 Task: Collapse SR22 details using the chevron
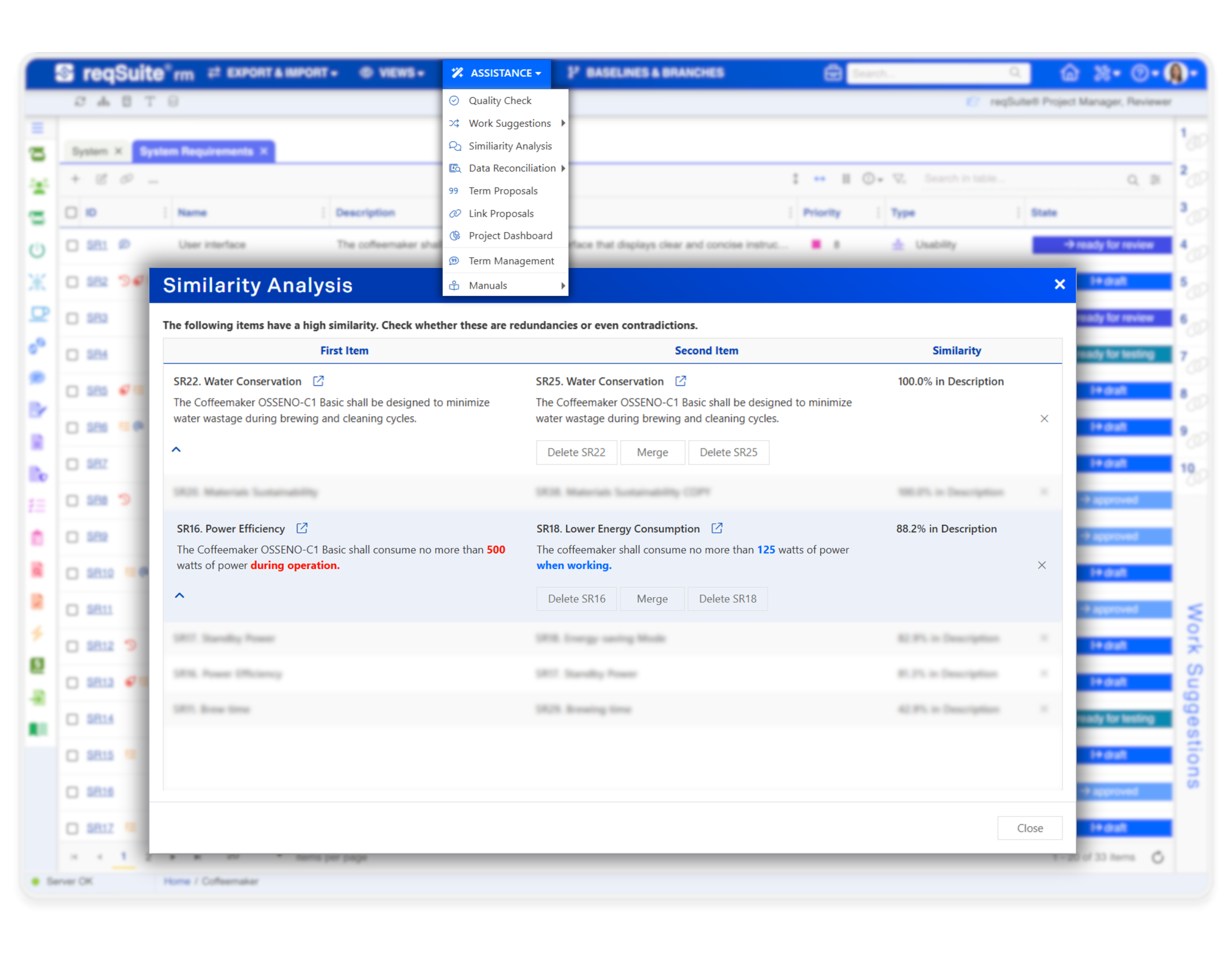pos(176,449)
